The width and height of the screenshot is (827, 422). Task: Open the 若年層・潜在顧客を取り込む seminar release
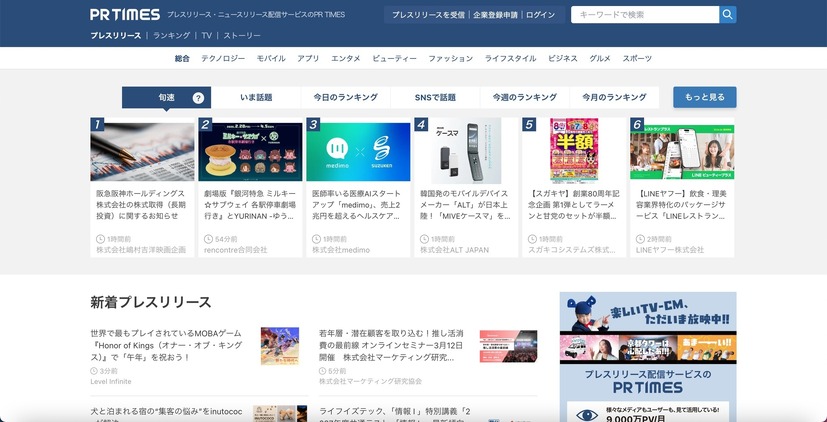(392, 346)
